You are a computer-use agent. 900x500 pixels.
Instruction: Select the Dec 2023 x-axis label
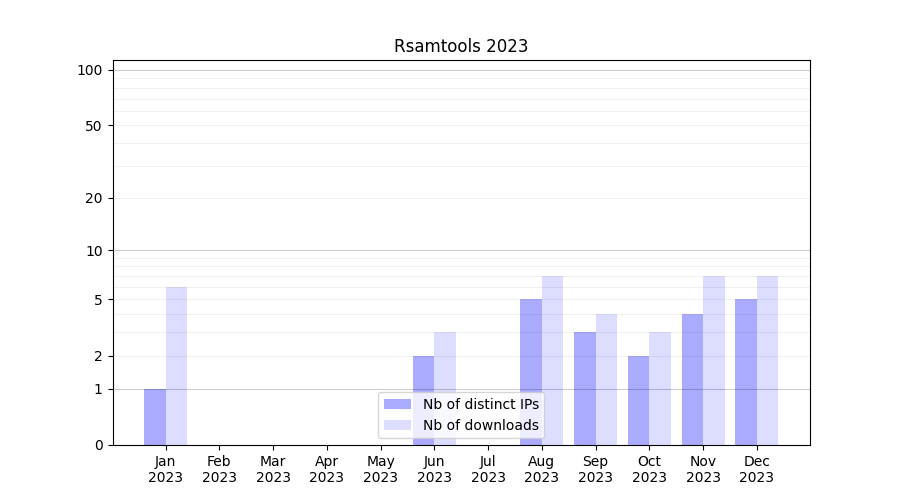coord(757,469)
